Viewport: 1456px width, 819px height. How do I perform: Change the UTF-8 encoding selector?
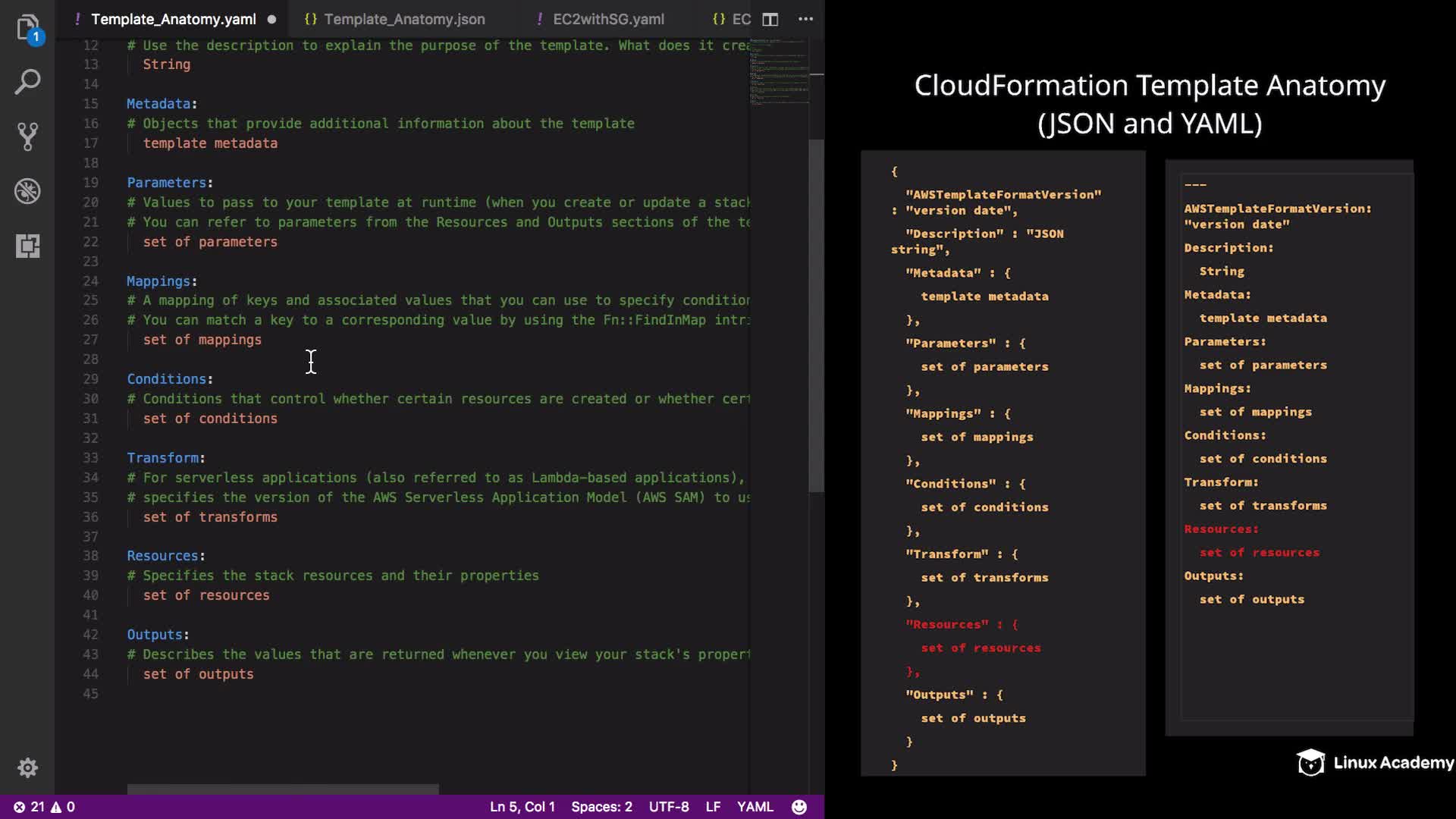click(x=668, y=807)
